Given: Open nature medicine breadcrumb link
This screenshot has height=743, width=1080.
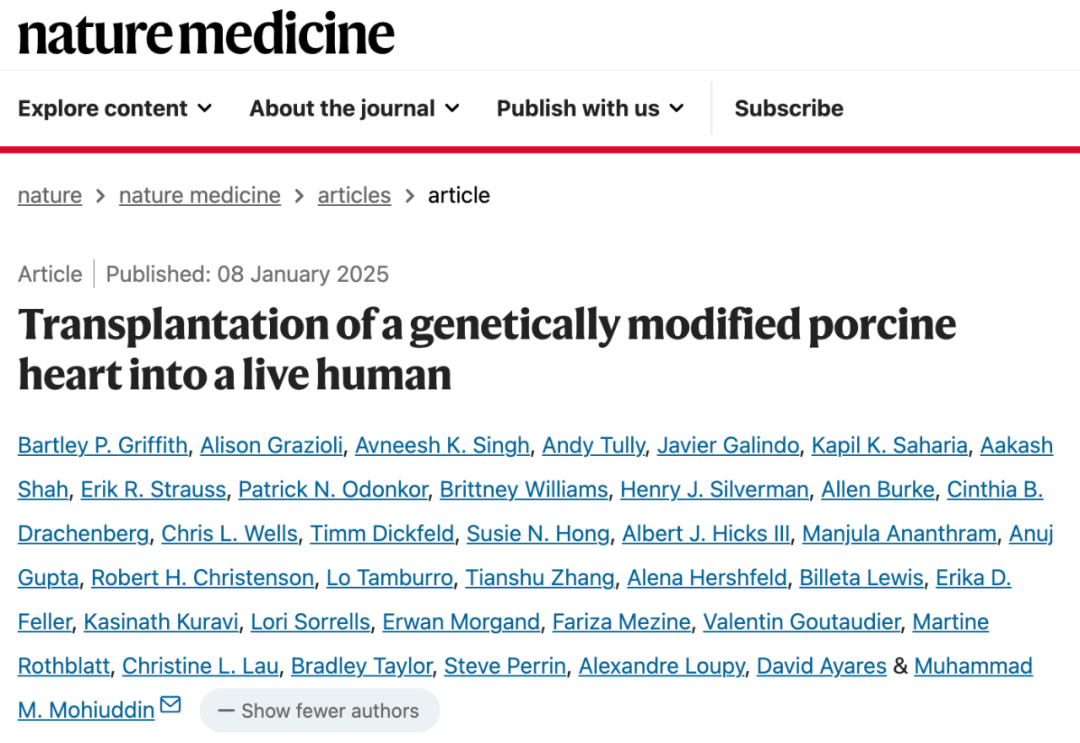Looking at the screenshot, I should point(200,196).
